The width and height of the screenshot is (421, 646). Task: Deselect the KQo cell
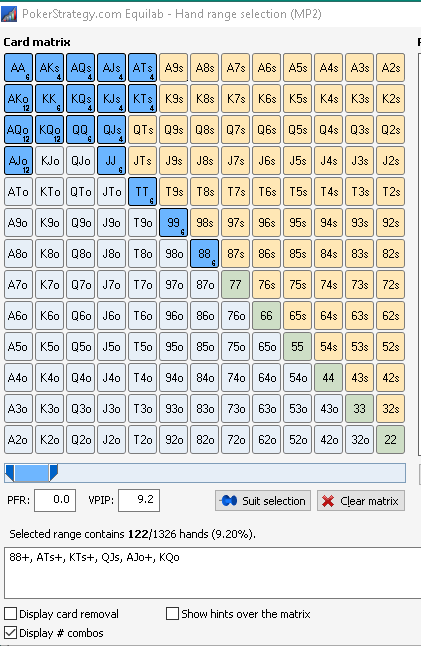click(x=49, y=129)
